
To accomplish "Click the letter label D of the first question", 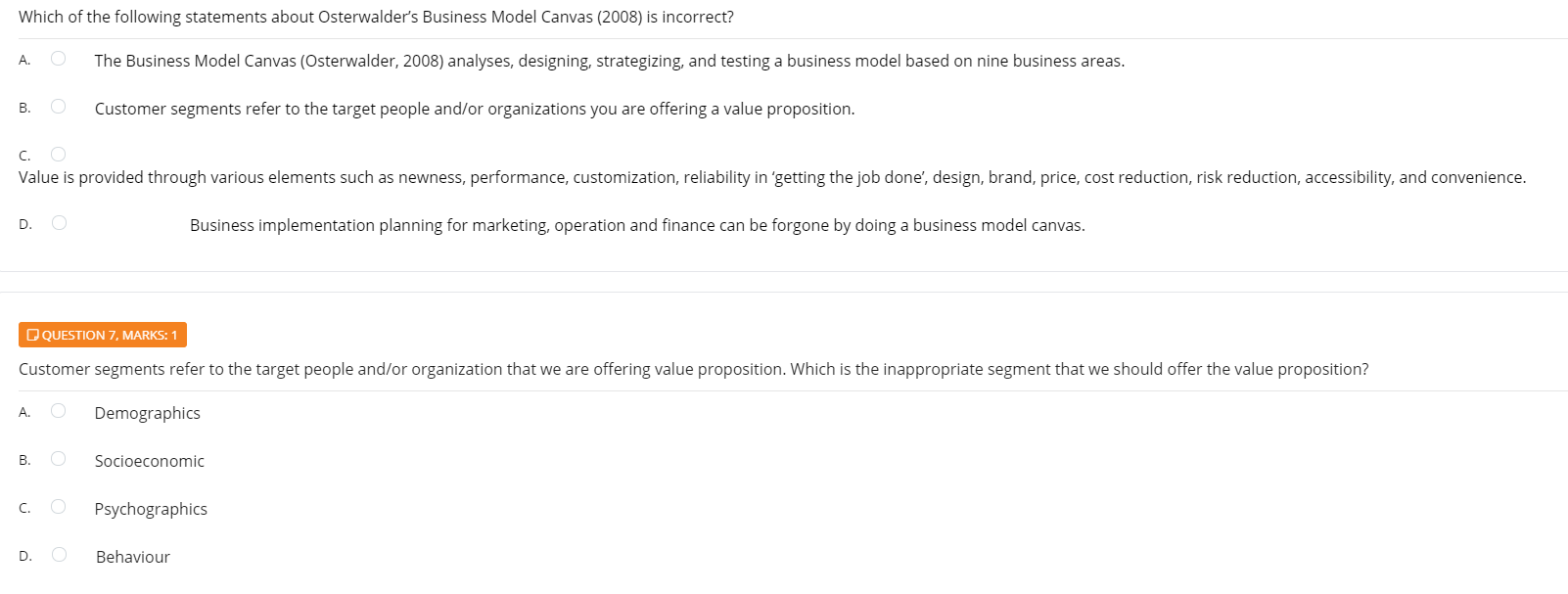I will tap(23, 223).
